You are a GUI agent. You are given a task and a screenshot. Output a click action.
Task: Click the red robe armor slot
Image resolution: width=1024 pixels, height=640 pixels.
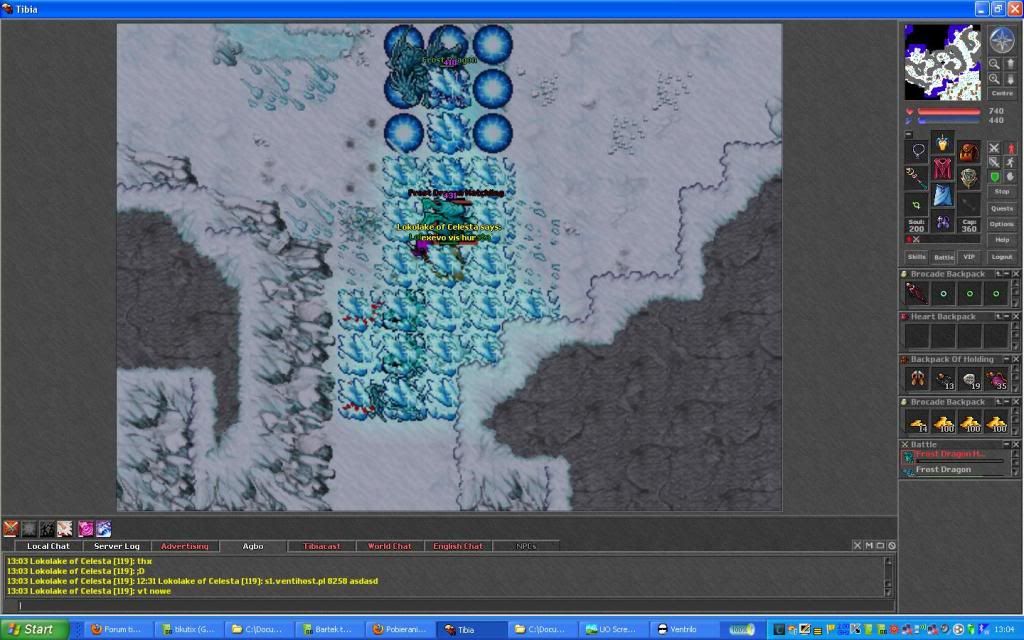coord(943,169)
